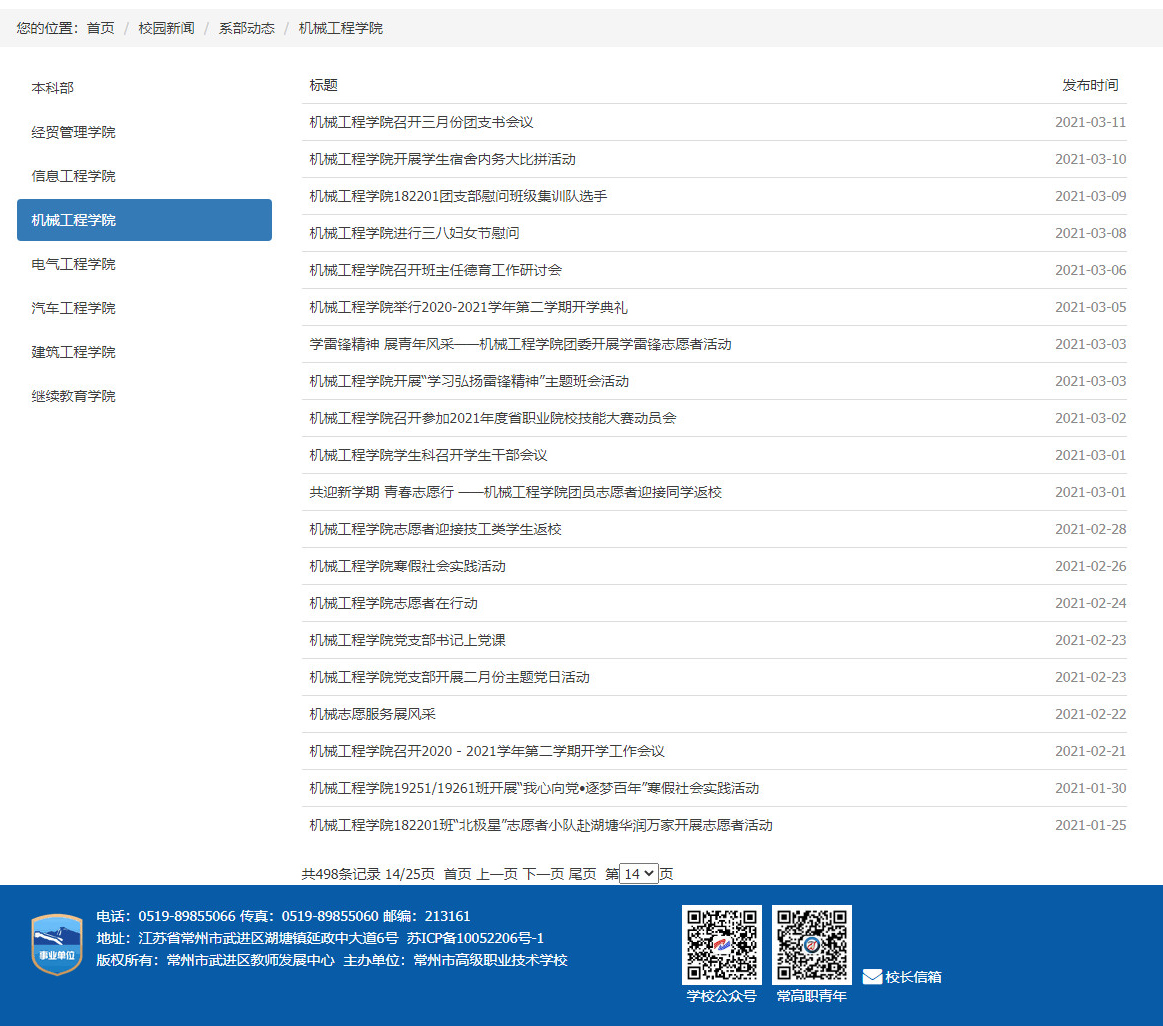Viewport: 1163px width, 1026px height.
Task: Open the page number dropdown showing 14
Action: (x=639, y=873)
